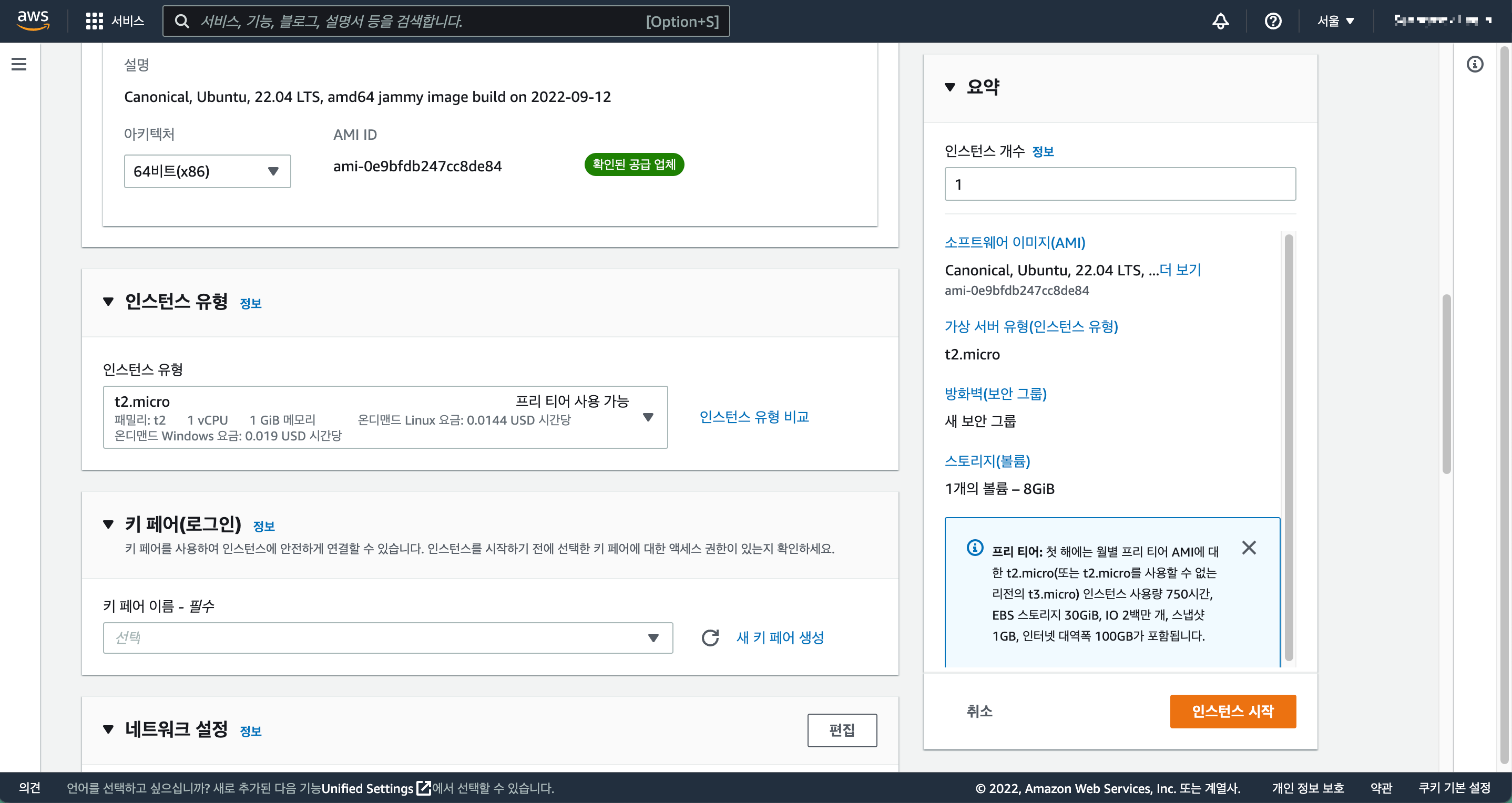Open the architecture 64비트(x86) dropdown
1512x803 pixels.
(x=207, y=171)
